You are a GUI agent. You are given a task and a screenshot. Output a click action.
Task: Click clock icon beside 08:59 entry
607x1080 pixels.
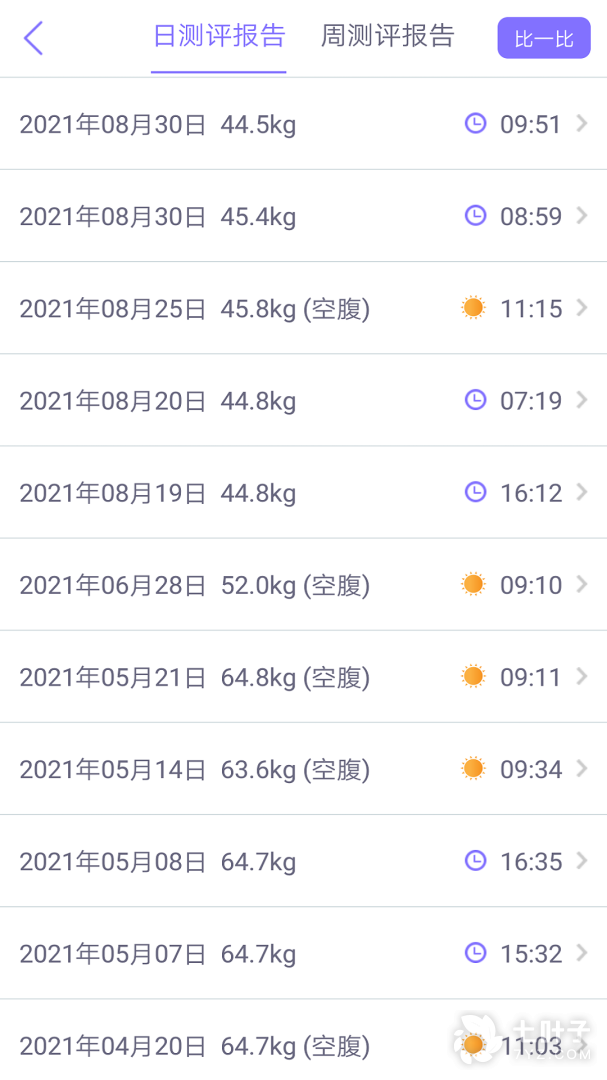pos(475,216)
